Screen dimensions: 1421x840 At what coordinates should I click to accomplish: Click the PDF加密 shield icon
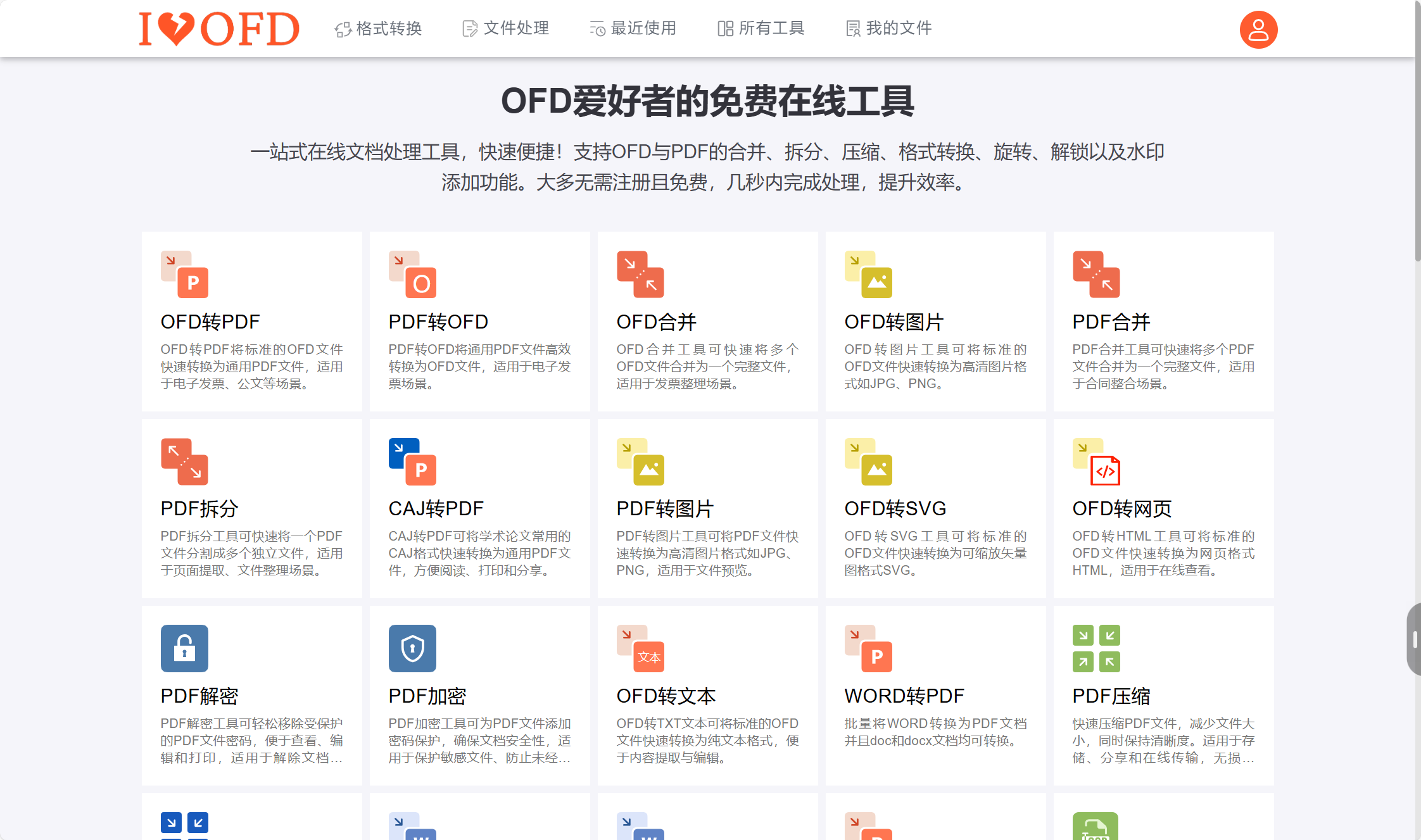[x=412, y=648]
